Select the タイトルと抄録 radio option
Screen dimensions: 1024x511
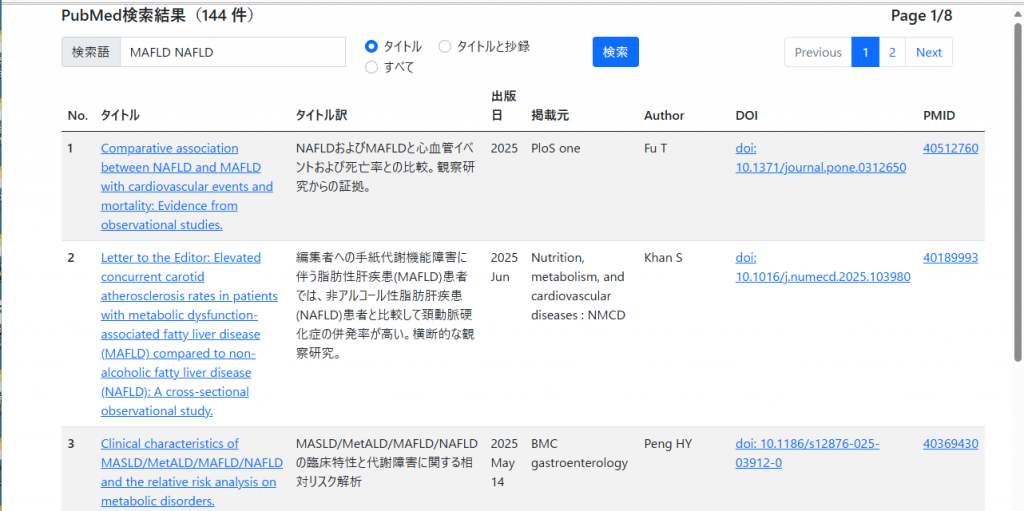[x=445, y=46]
